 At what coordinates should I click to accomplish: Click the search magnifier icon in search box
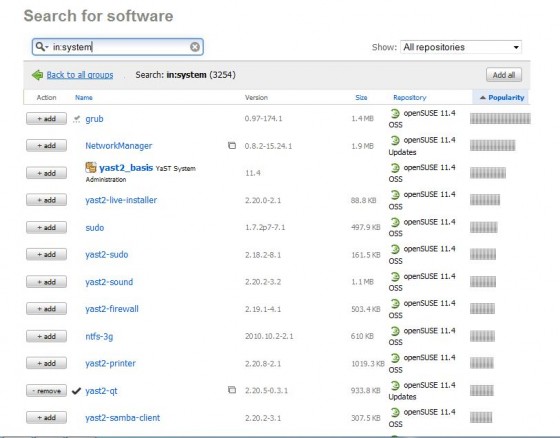pos(41,47)
